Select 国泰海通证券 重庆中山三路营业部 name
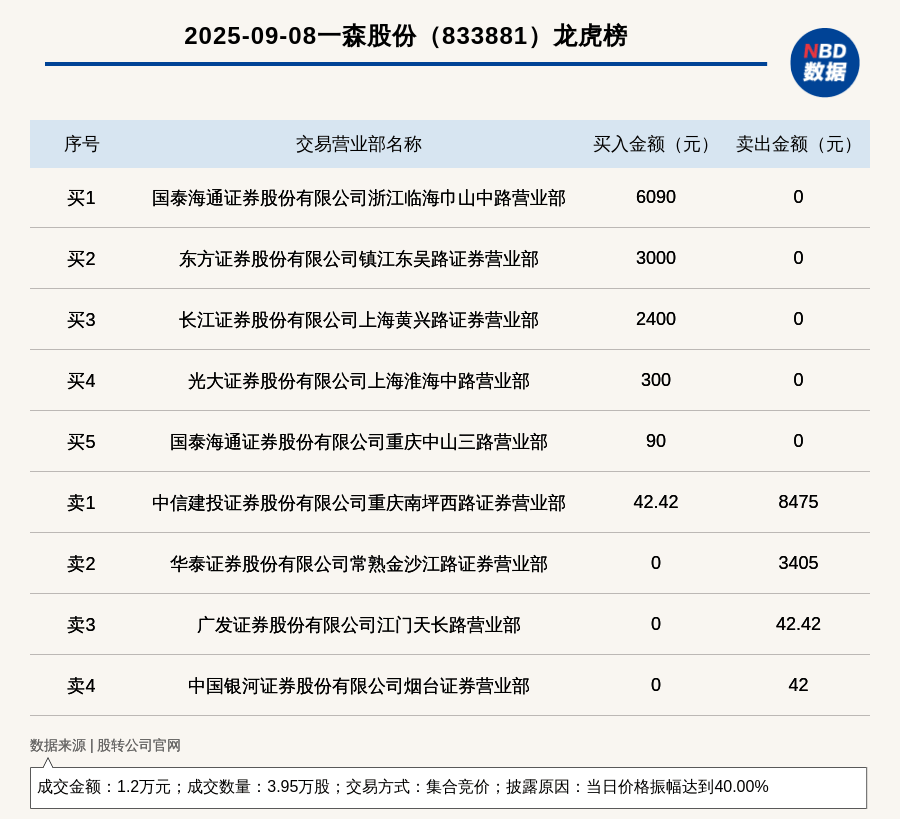The image size is (900, 819). pos(359,442)
